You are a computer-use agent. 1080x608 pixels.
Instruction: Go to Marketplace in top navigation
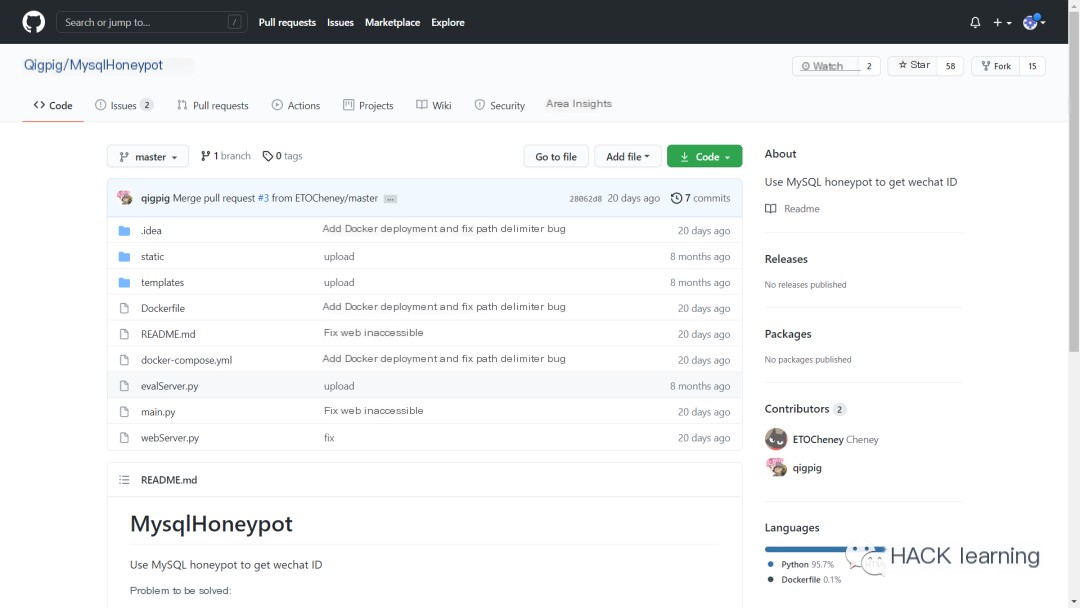tap(393, 22)
